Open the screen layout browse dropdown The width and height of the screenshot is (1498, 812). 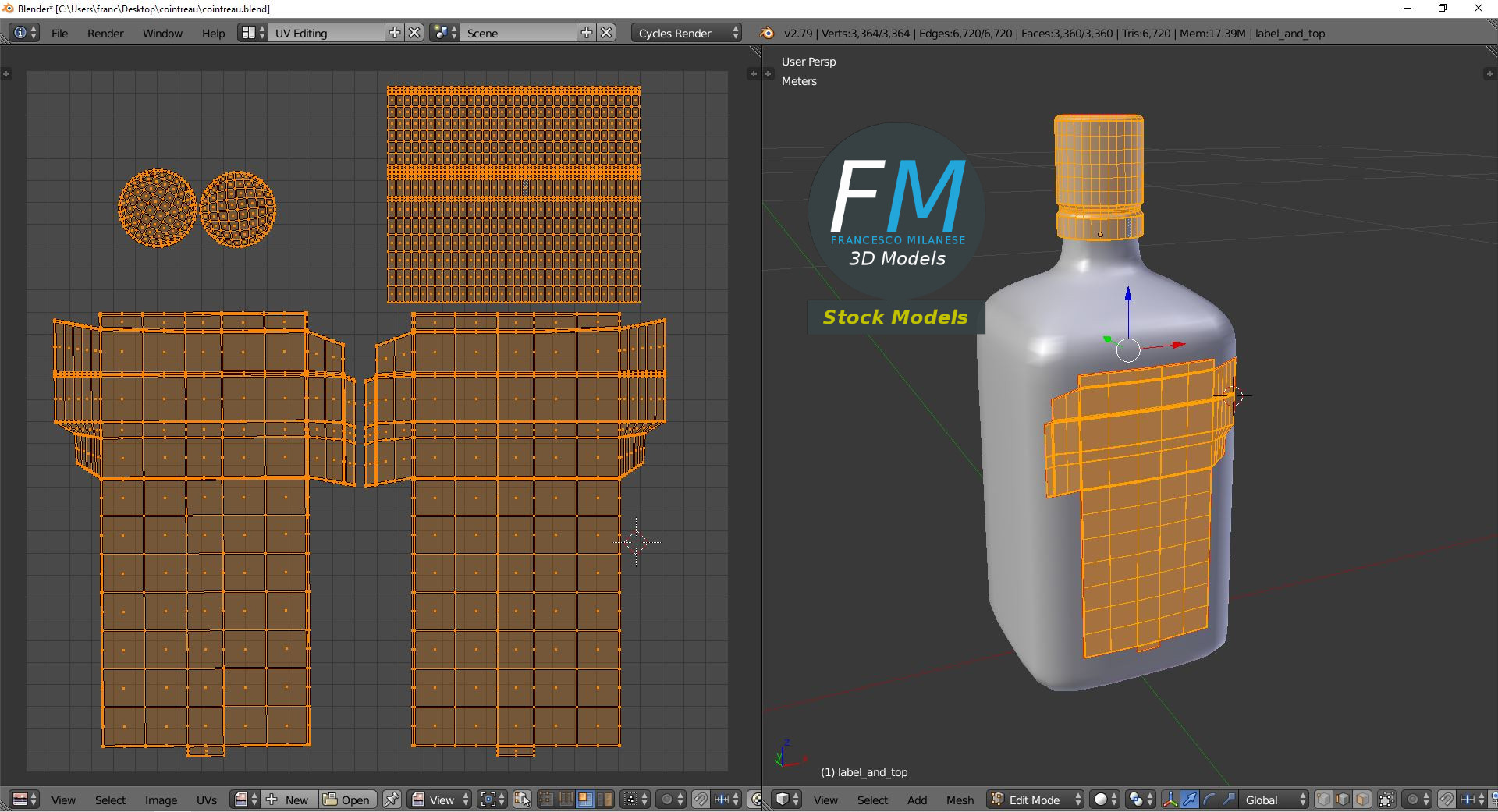(x=253, y=33)
